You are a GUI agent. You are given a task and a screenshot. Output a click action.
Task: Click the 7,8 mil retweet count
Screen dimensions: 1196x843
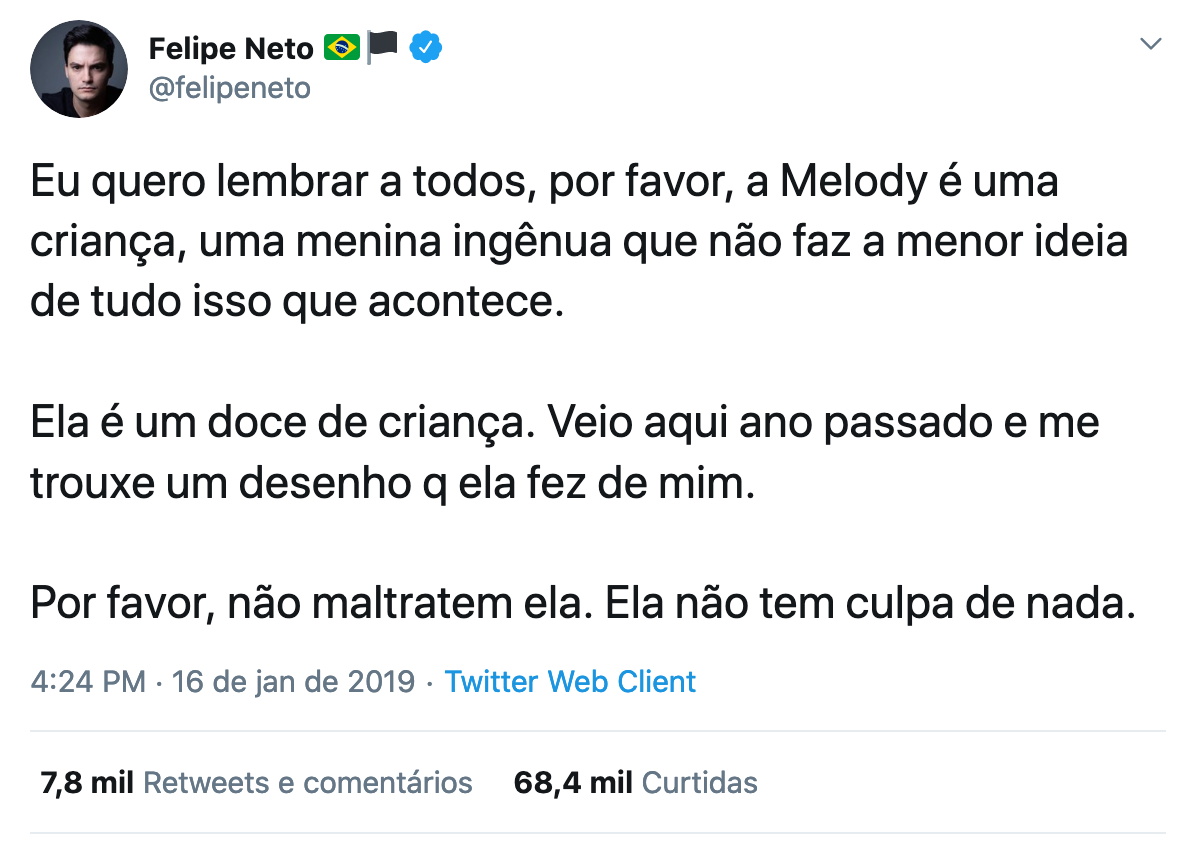87,782
